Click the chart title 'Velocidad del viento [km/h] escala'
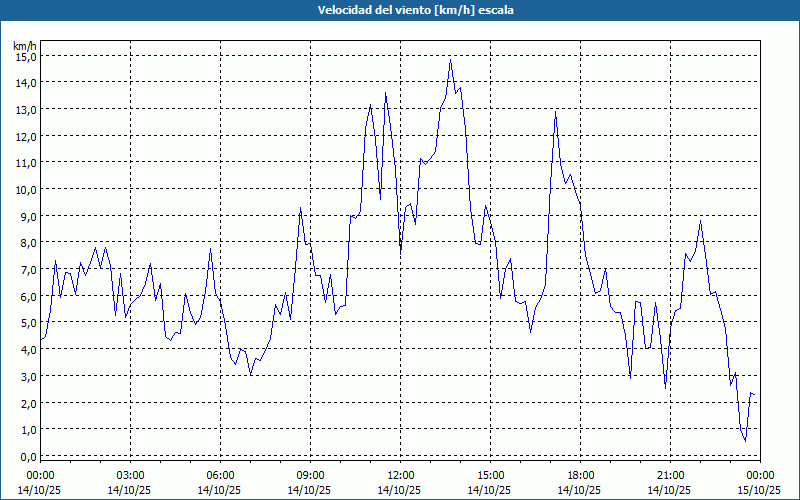Image resolution: width=800 pixels, height=500 pixels. 400,10
